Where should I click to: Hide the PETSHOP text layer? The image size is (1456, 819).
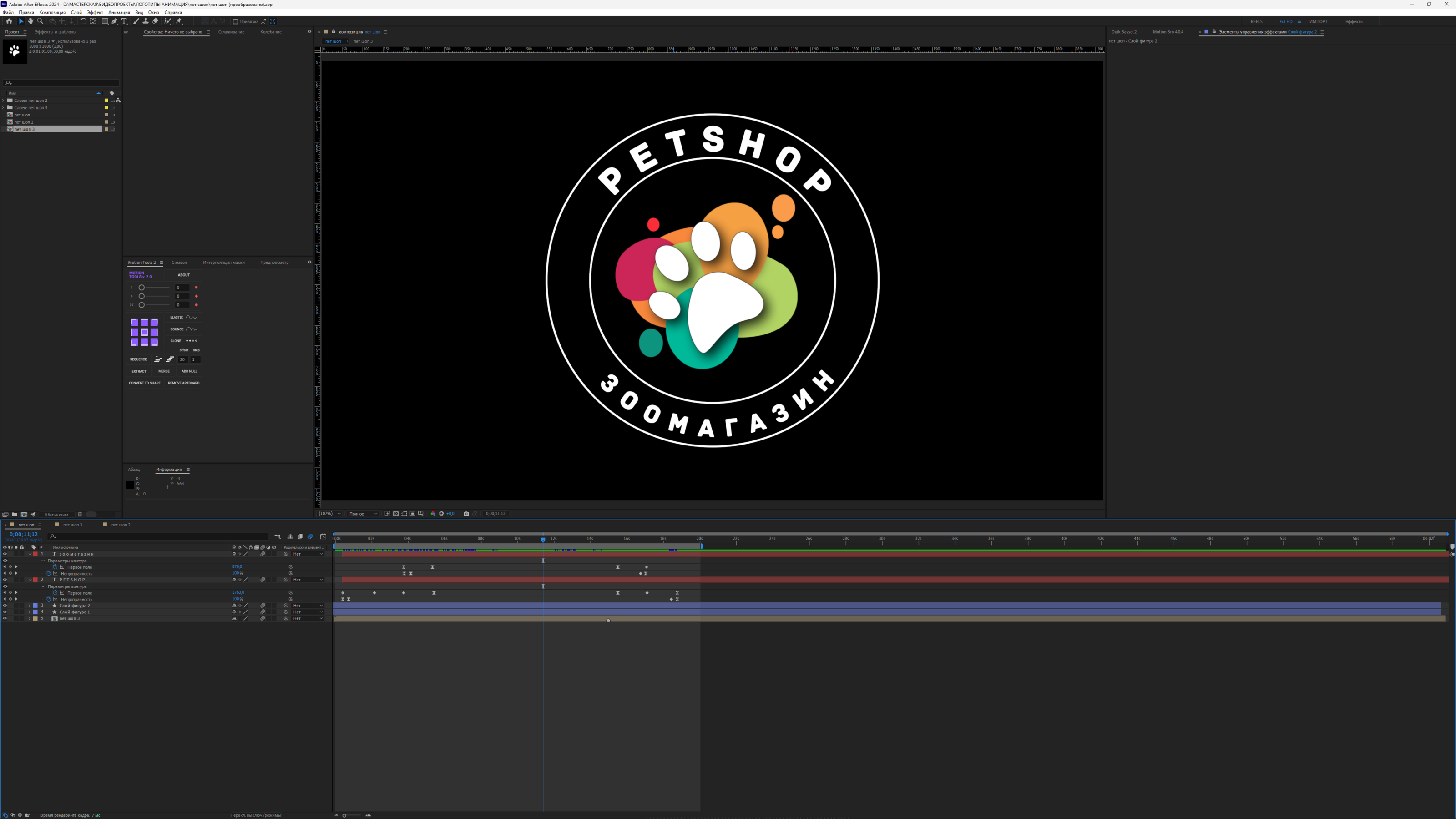click(x=5, y=580)
